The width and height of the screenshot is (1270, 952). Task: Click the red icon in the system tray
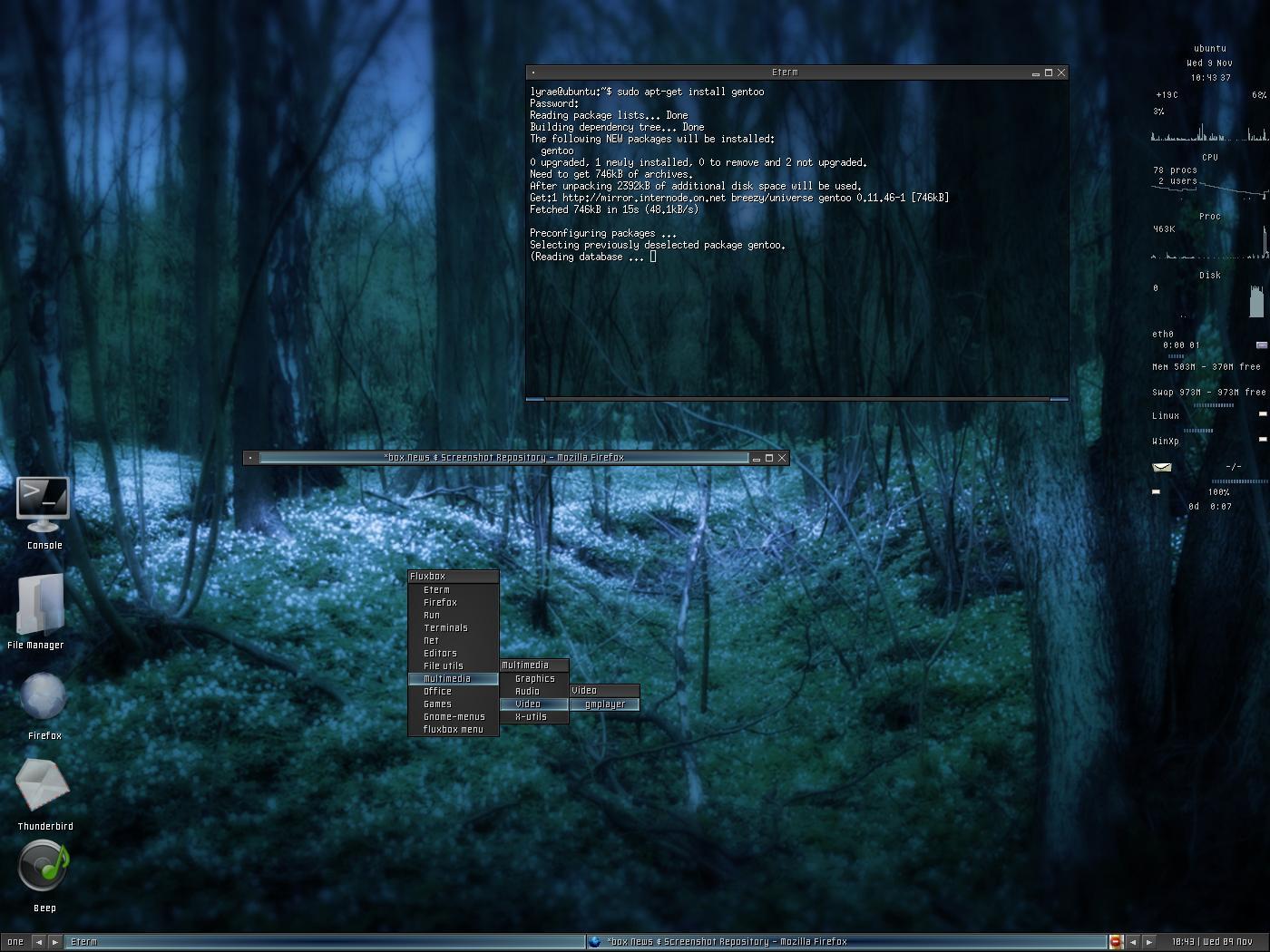1116,942
